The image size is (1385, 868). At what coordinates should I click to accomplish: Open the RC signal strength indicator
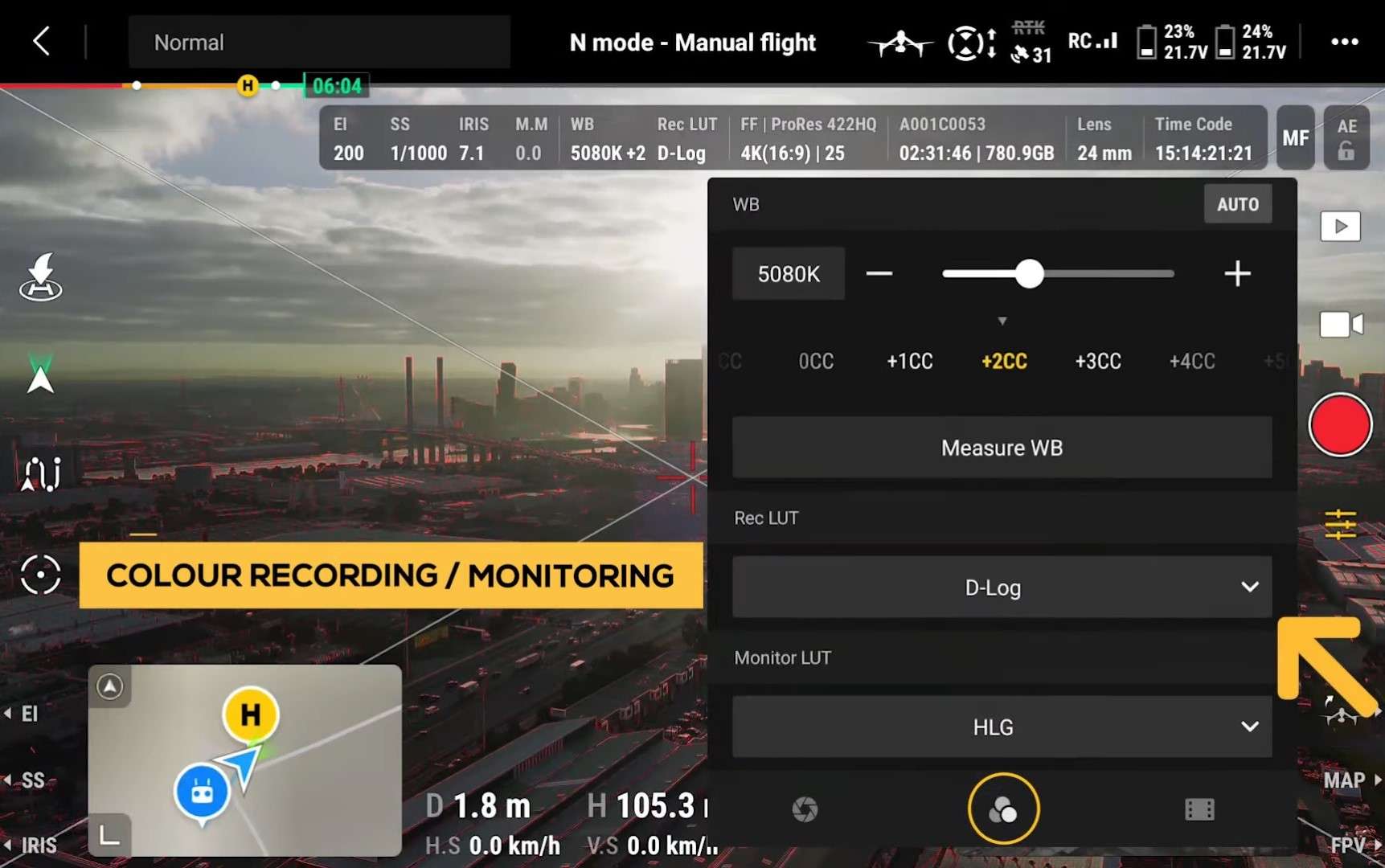click(1092, 41)
